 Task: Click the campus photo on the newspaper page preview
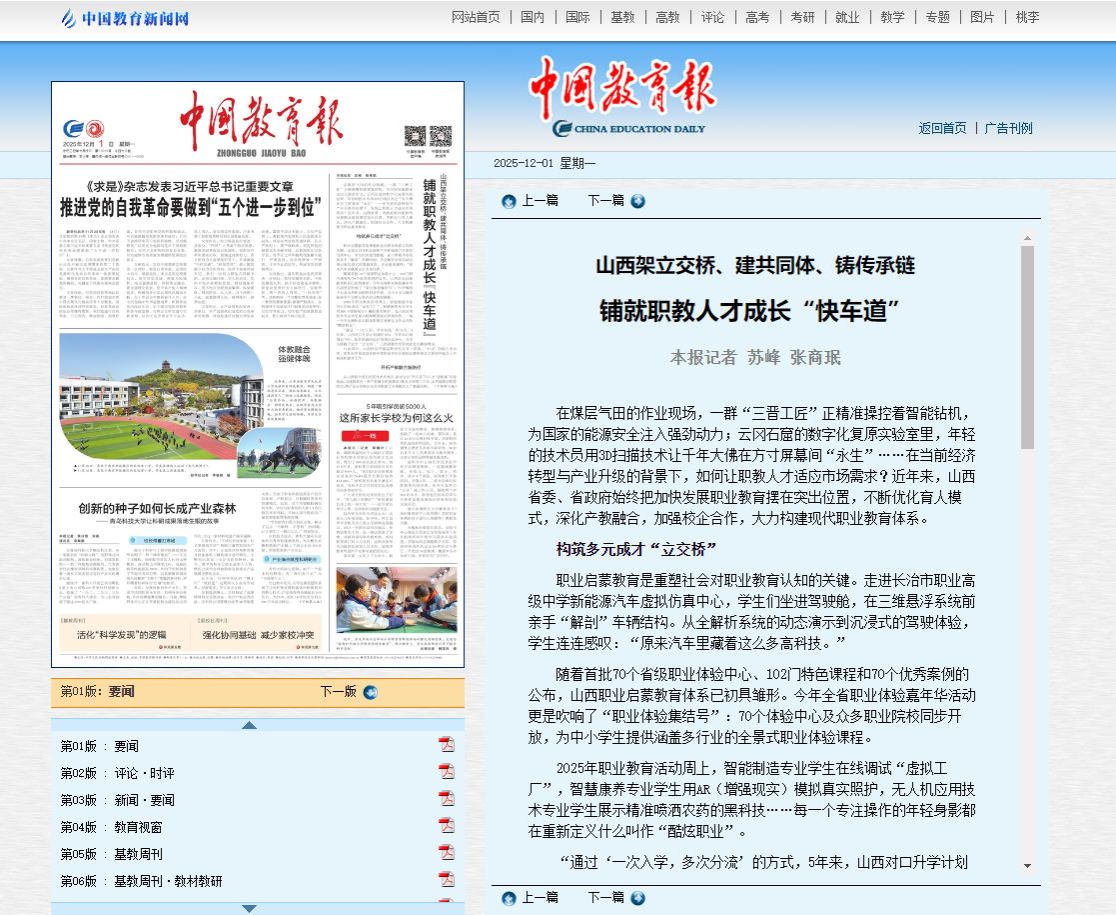pyautogui.click(x=160, y=405)
